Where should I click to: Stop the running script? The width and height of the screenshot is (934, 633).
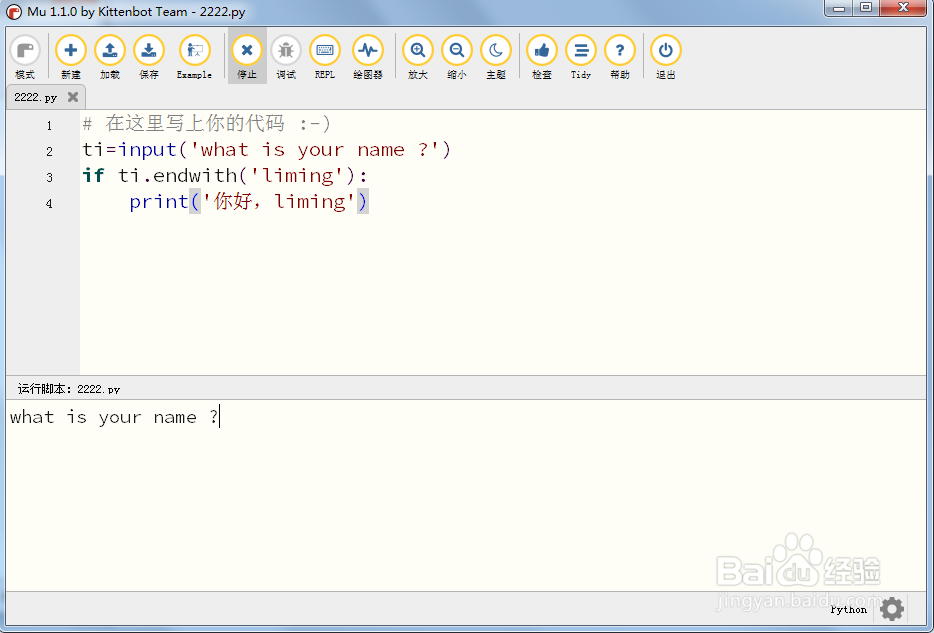(247, 50)
